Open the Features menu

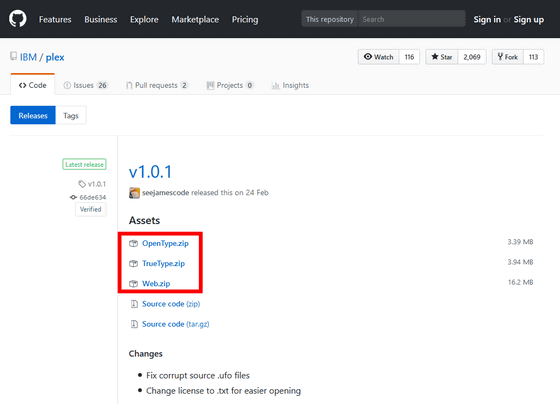[55, 19]
